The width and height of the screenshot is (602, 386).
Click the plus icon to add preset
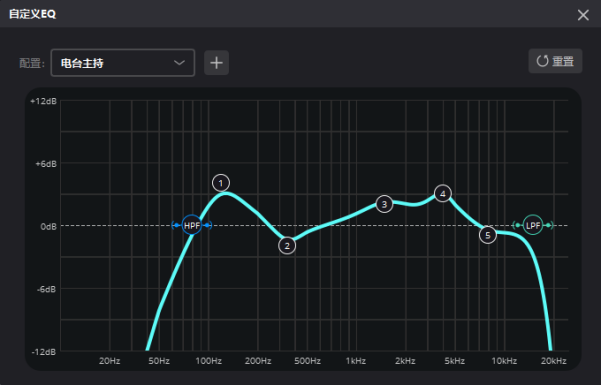pos(217,63)
